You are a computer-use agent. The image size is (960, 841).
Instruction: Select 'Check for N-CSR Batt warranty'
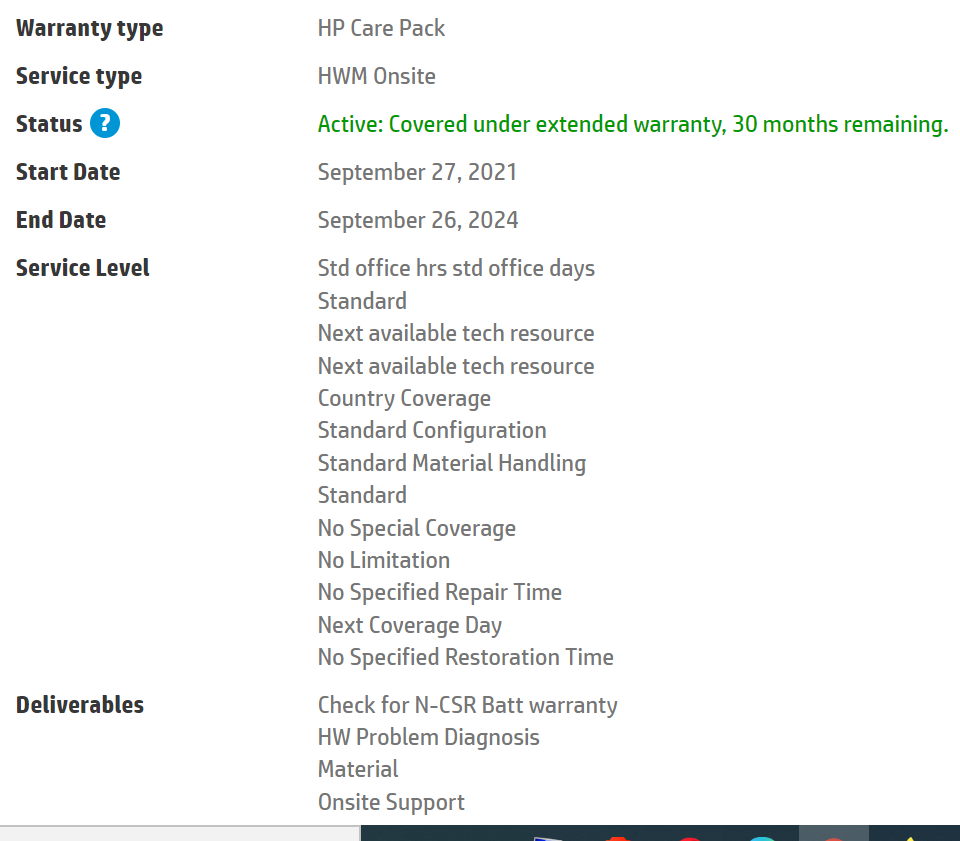(x=467, y=705)
